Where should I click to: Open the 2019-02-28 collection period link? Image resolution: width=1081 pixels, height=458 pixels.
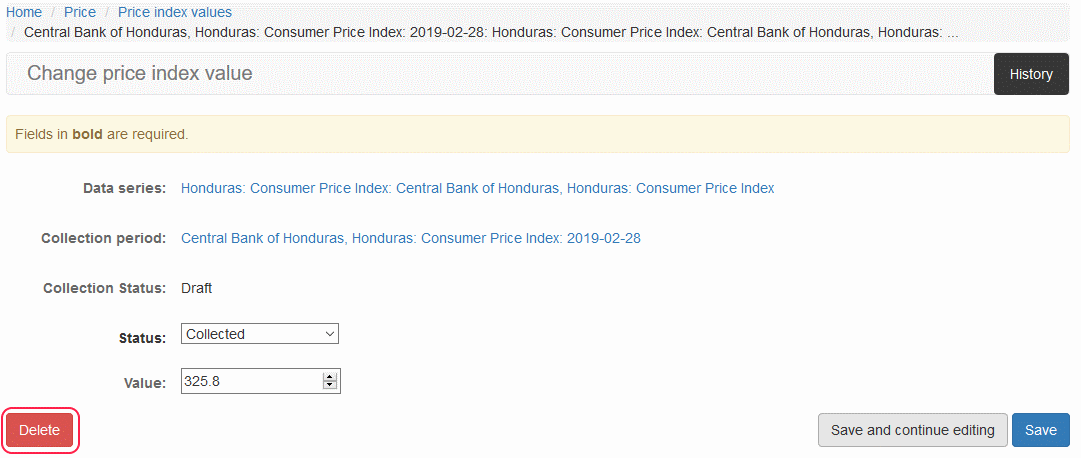point(410,238)
